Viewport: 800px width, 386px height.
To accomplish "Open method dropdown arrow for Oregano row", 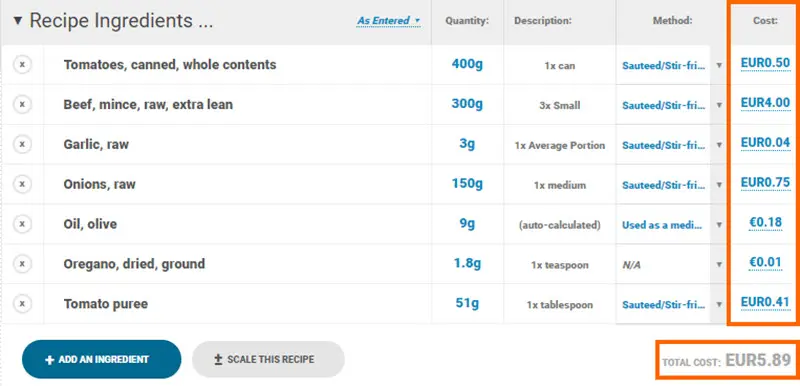I will [x=719, y=264].
